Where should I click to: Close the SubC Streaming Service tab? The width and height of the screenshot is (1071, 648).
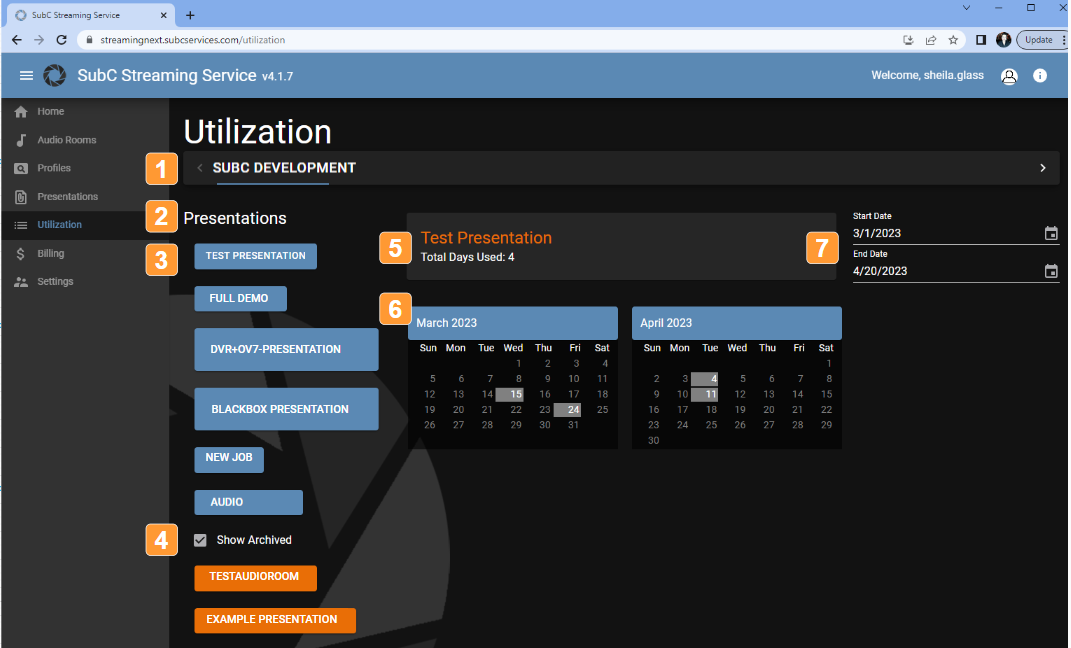coord(164,15)
